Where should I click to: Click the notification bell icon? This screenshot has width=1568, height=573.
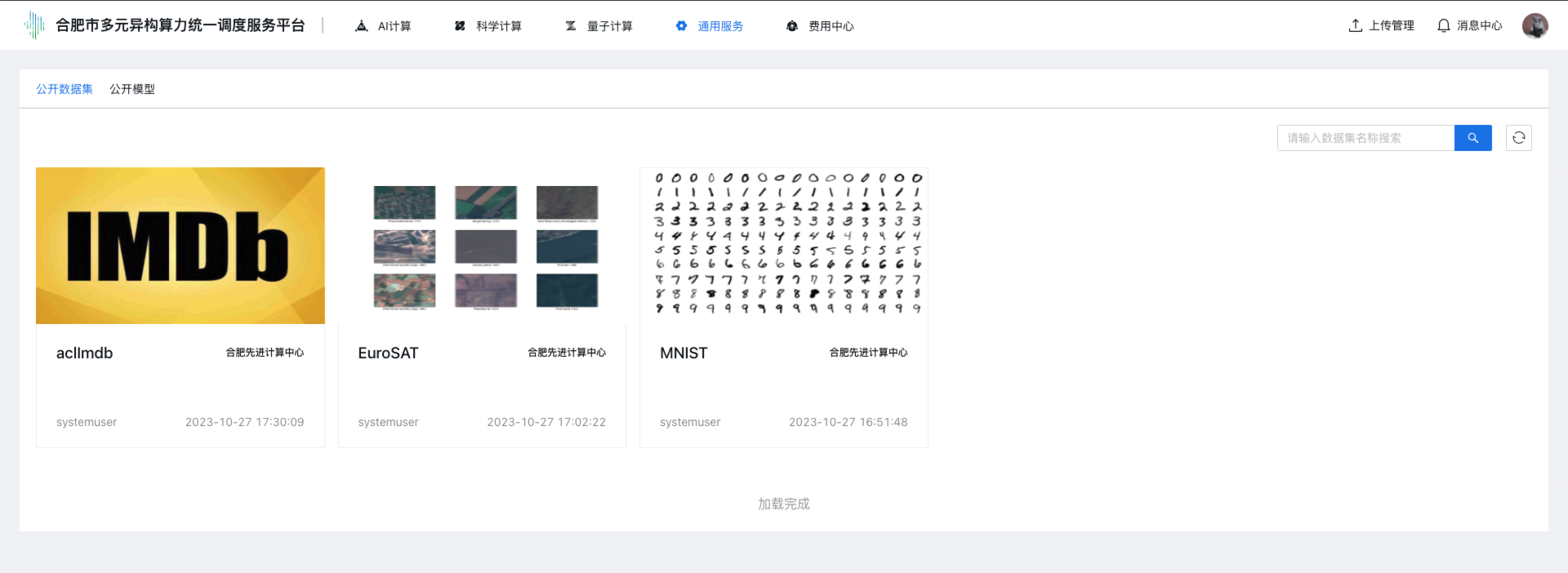point(1443,25)
